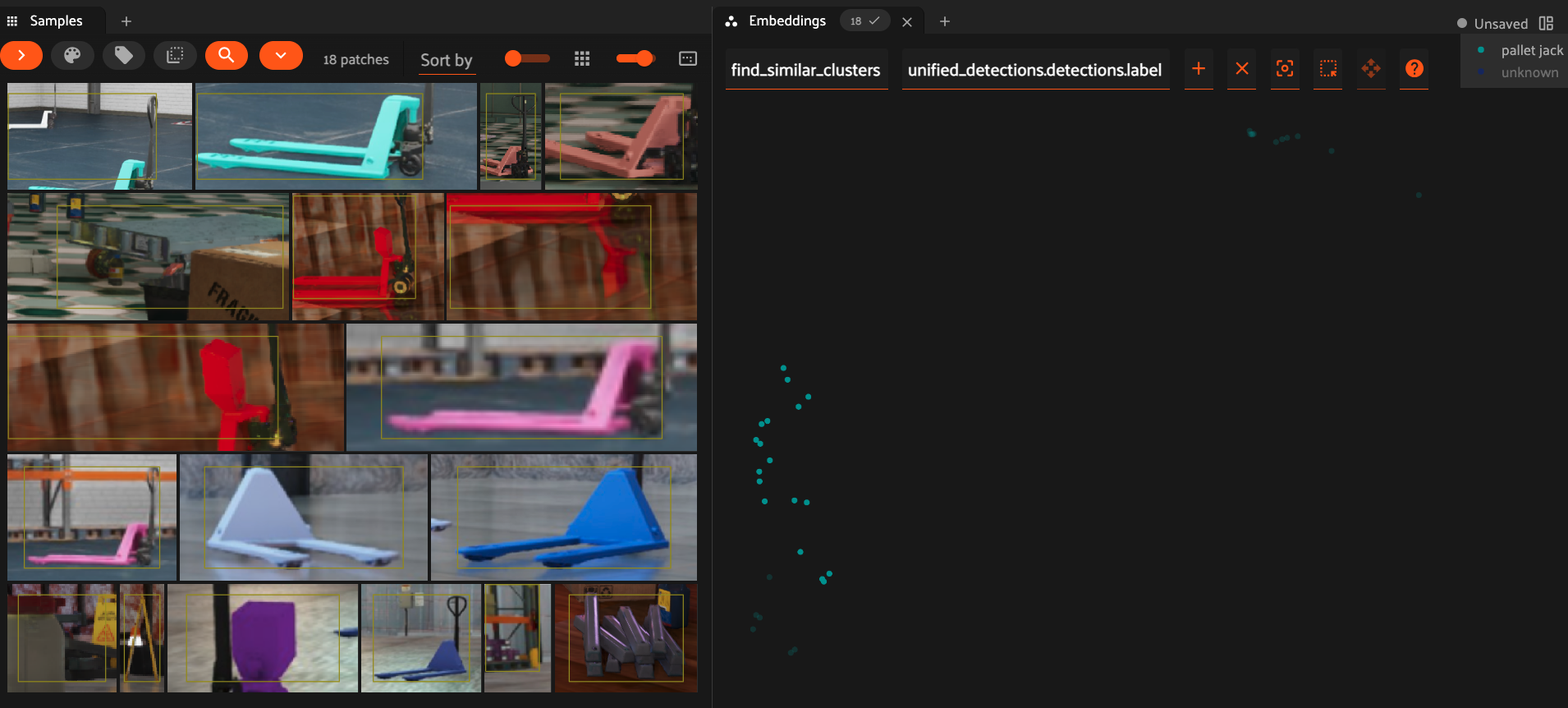
Task: Click the tag samples icon
Action: [124, 56]
